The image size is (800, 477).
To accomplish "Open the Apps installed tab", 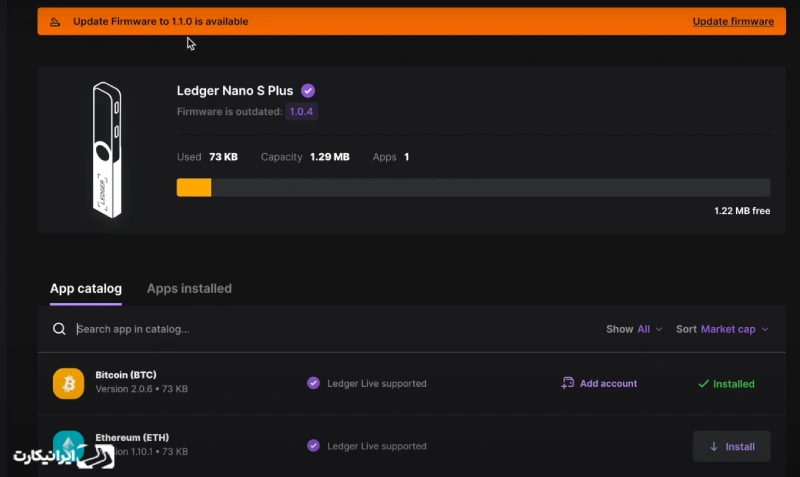I will tap(189, 289).
